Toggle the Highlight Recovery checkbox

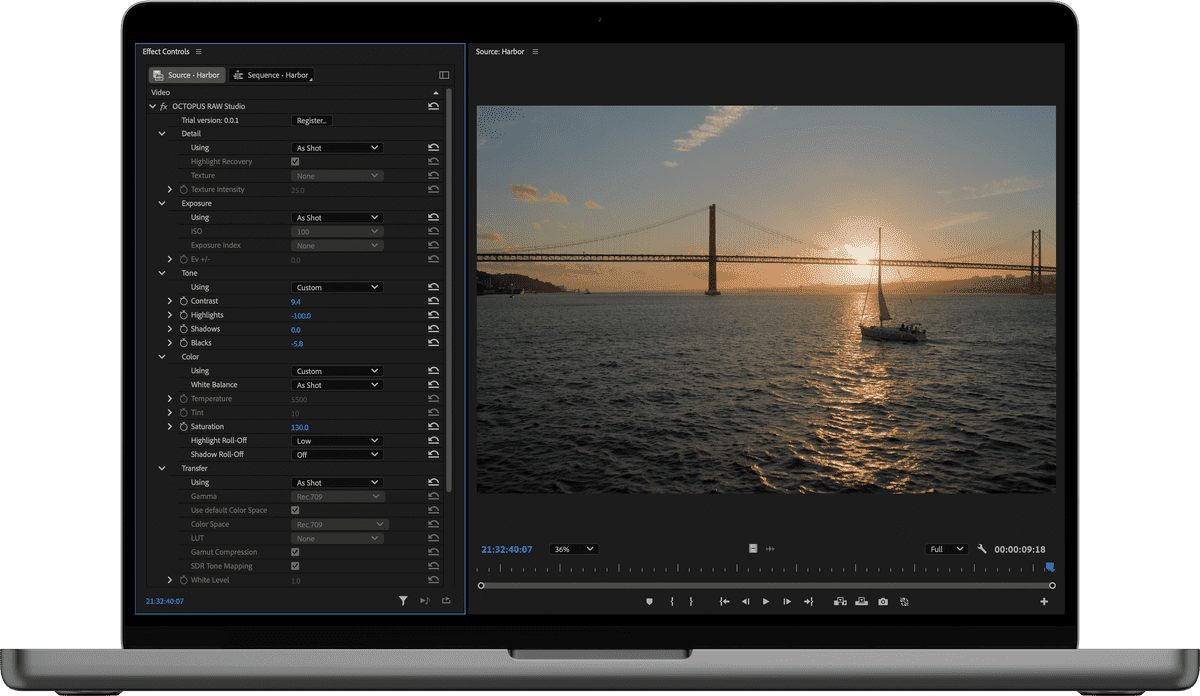(295, 161)
